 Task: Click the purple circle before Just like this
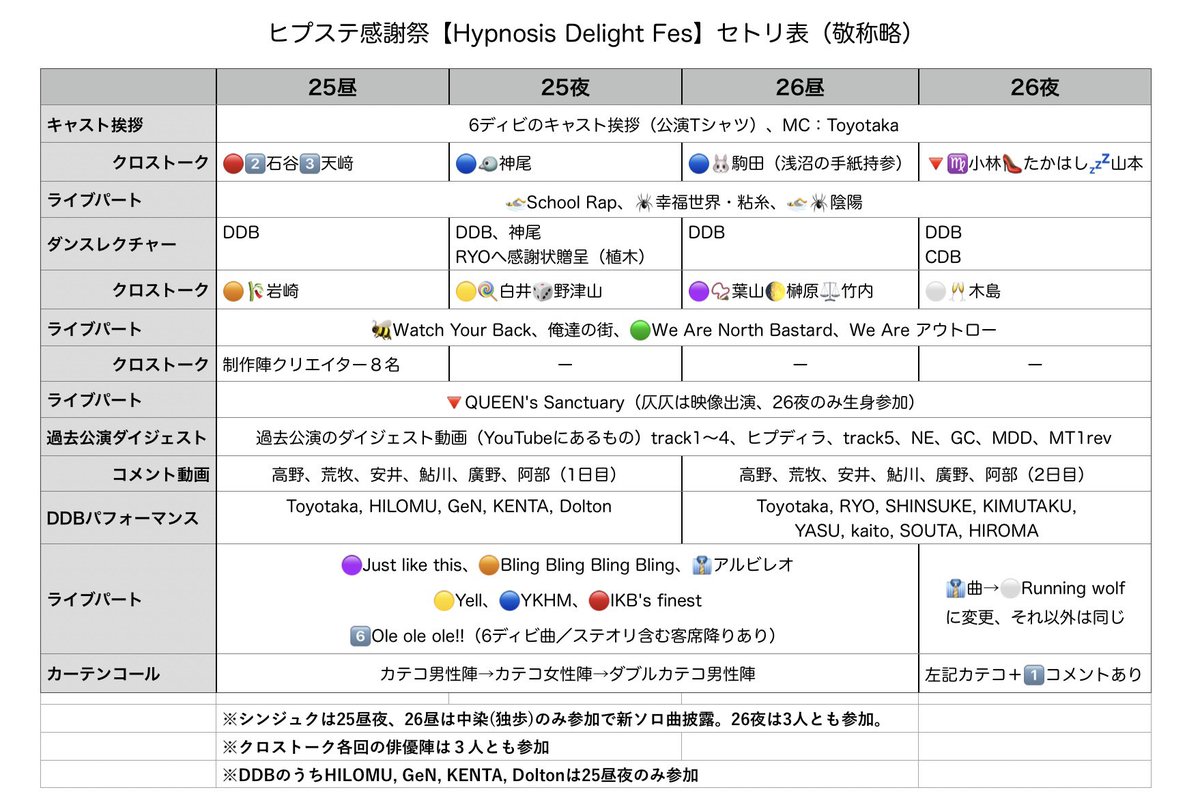coord(352,565)
